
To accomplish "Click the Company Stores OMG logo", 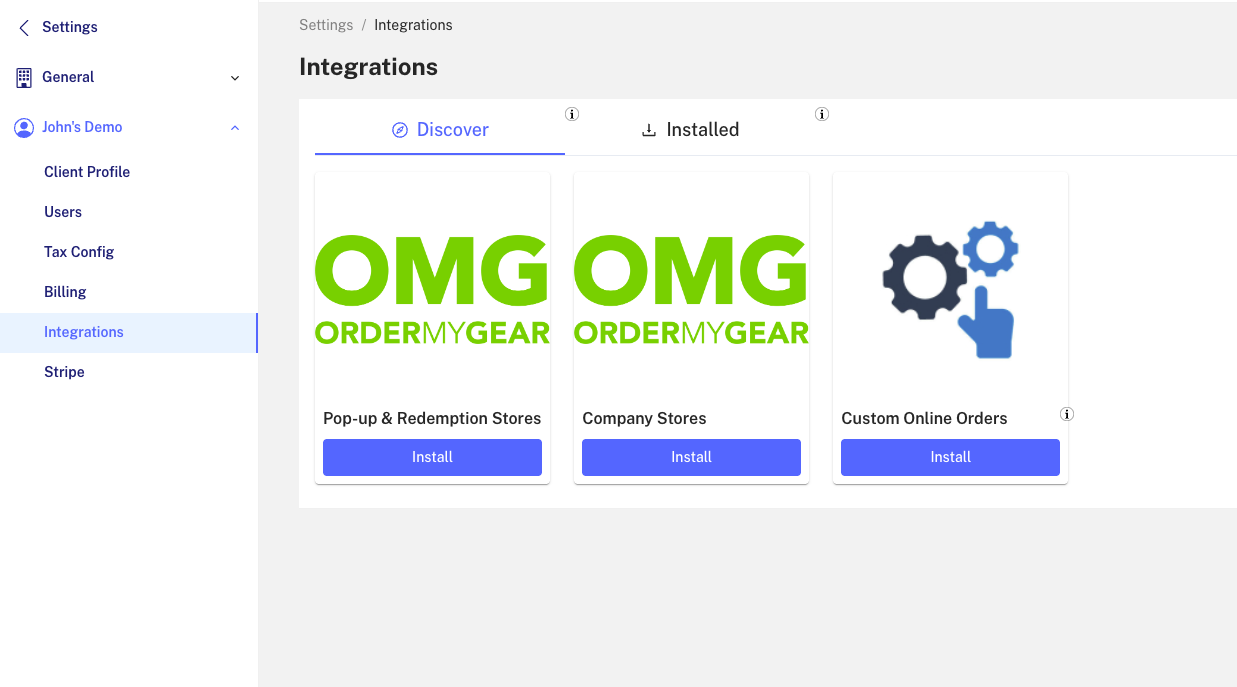I will click(x=691, y=290).
